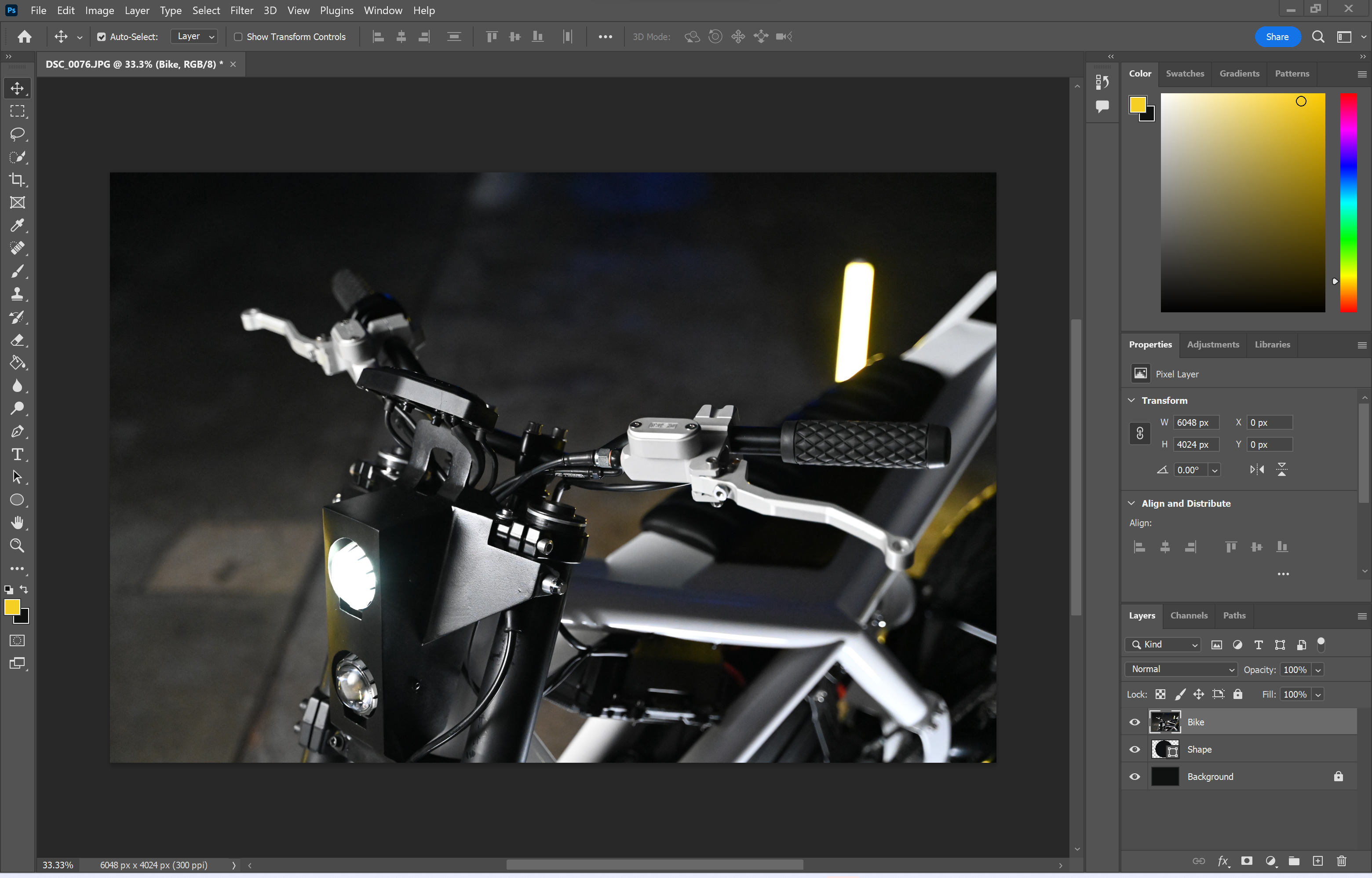The image size is (1372, 878).
Task: Click foreground yellow swatch in Color panel
Action: (1138, 104)
